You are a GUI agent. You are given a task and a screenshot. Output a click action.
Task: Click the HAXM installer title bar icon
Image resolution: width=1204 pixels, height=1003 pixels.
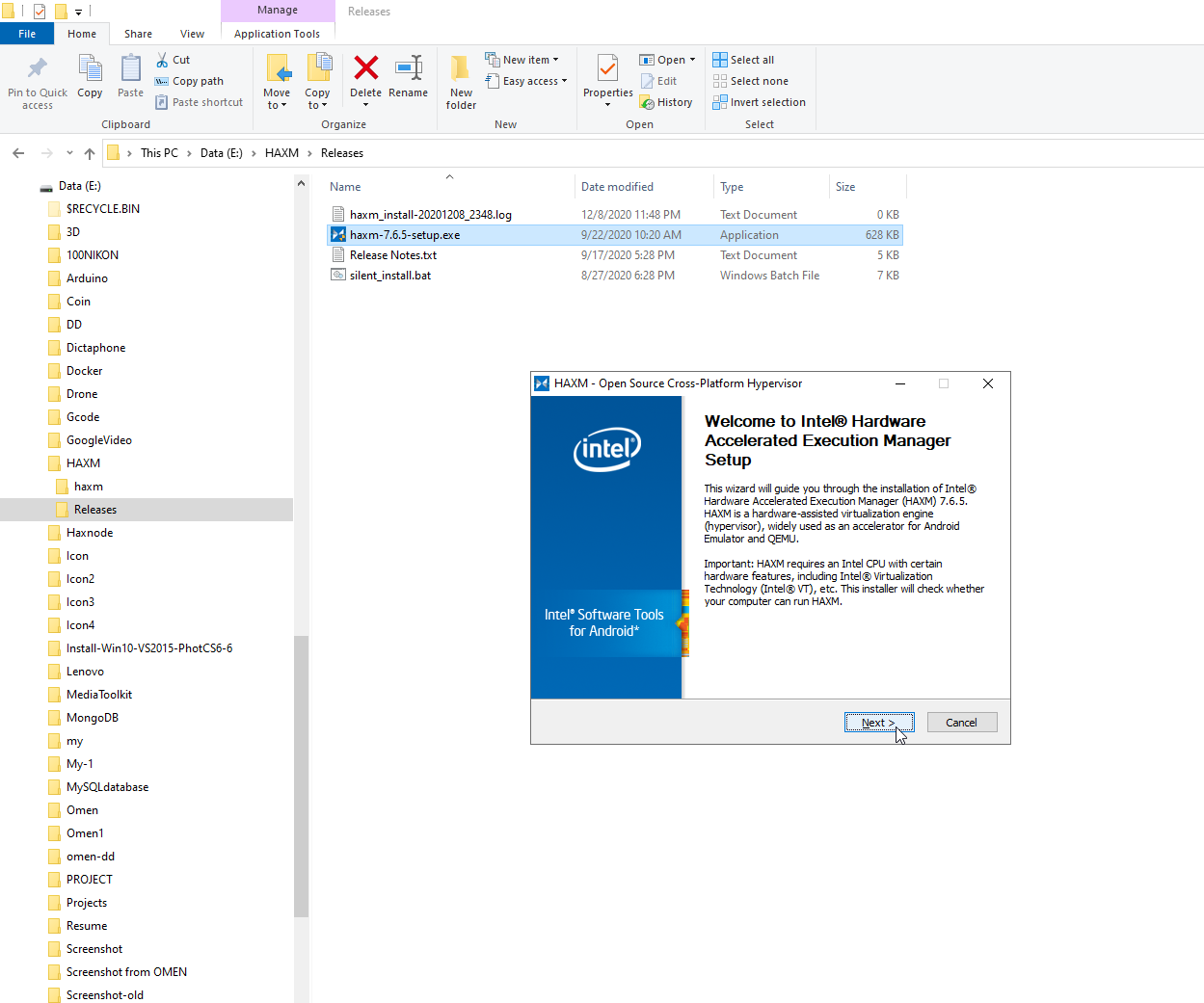(x=542, y=383)
